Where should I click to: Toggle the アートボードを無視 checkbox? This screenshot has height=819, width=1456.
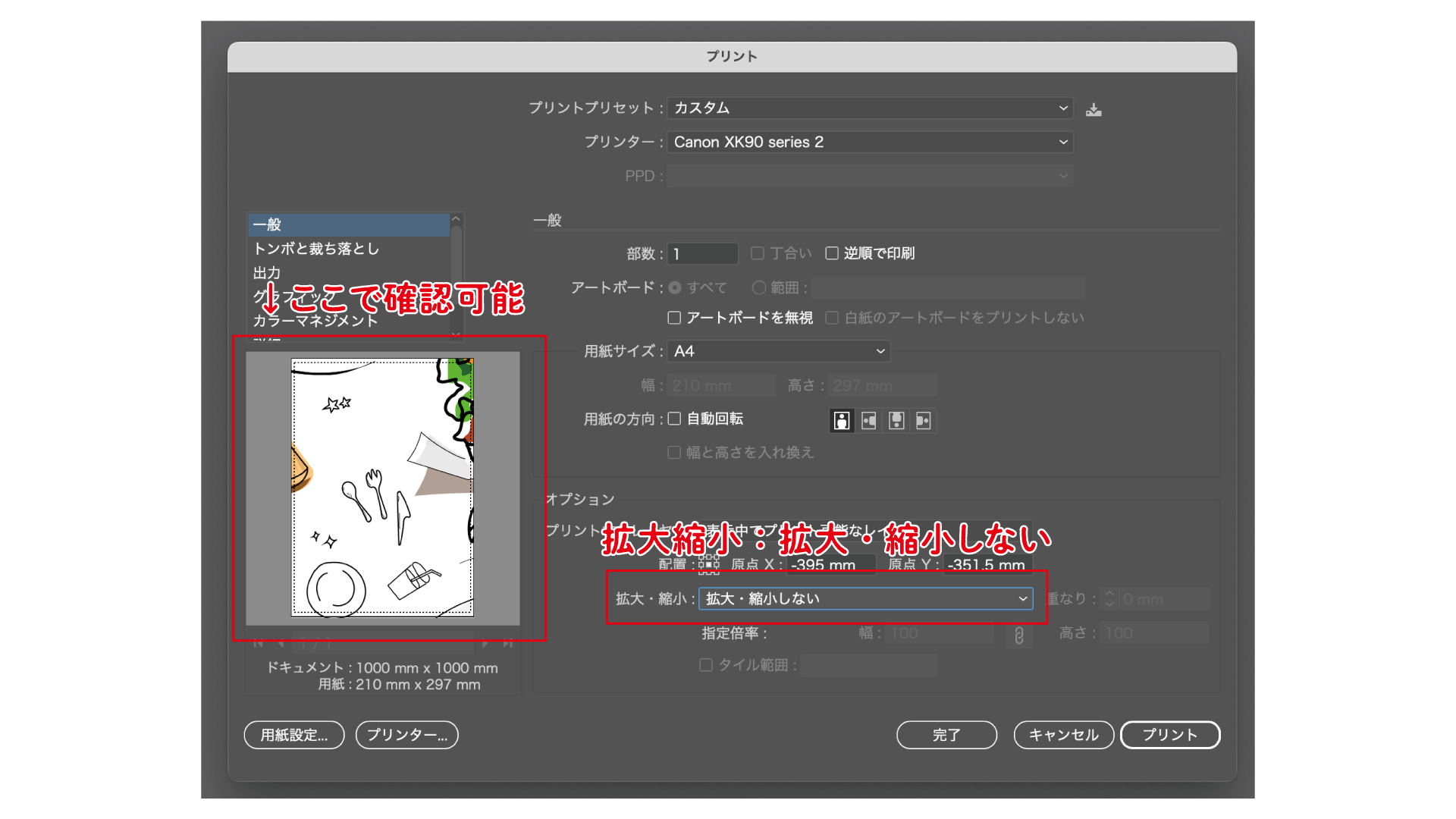[x=674, y=318]
